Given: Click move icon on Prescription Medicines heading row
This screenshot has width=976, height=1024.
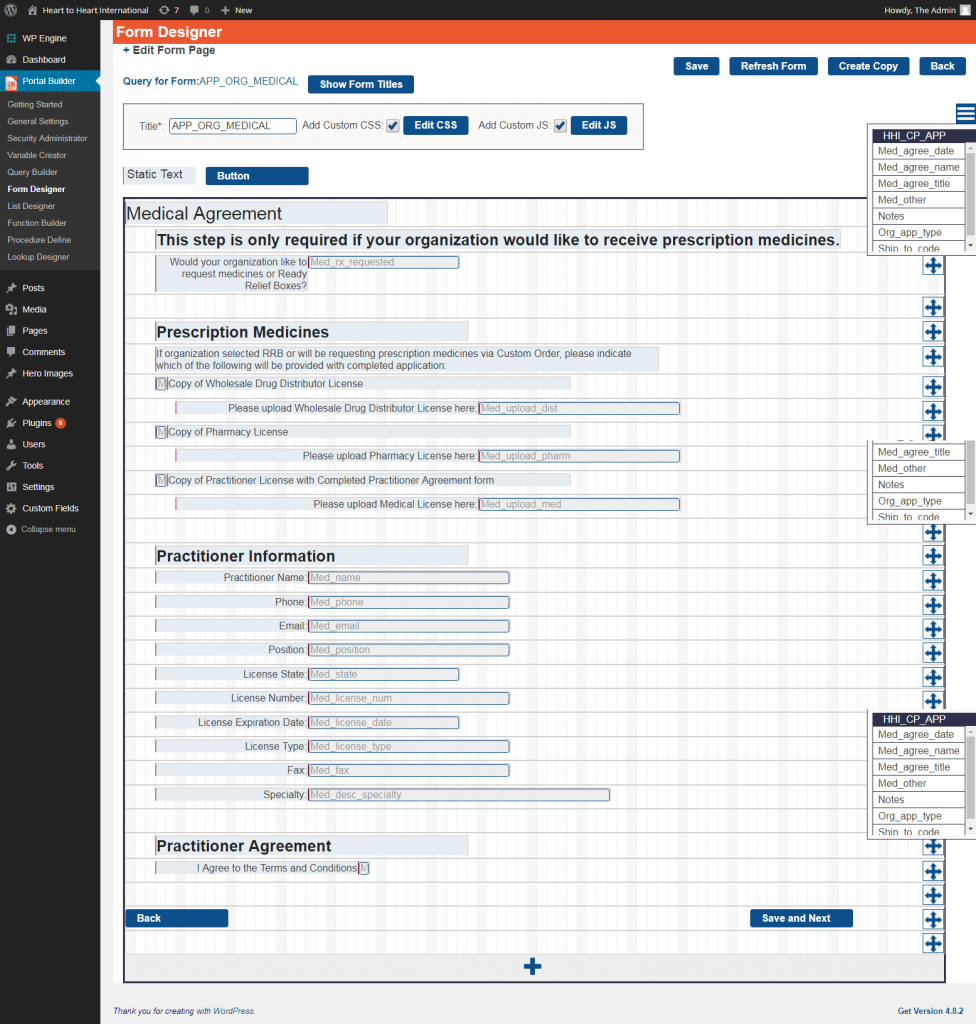Looking at the screenshot, I should [933, 332].
